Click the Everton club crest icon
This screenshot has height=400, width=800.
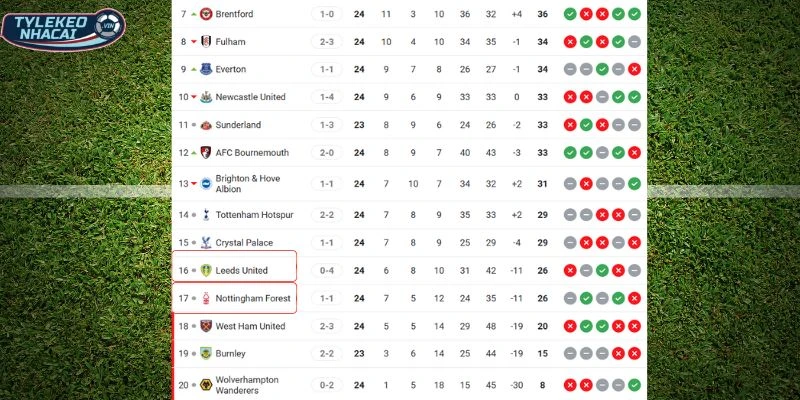click(x=206, y=69)
